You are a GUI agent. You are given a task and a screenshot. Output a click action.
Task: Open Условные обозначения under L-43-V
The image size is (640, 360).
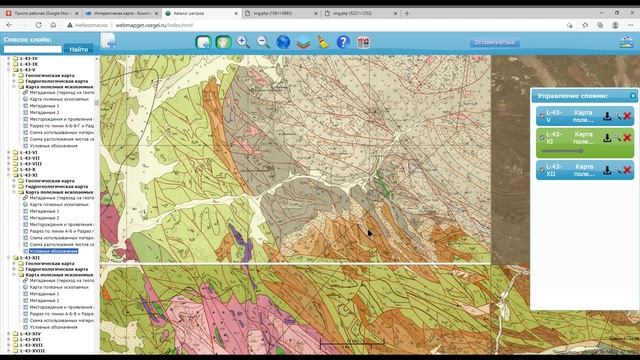pos(53,146)
